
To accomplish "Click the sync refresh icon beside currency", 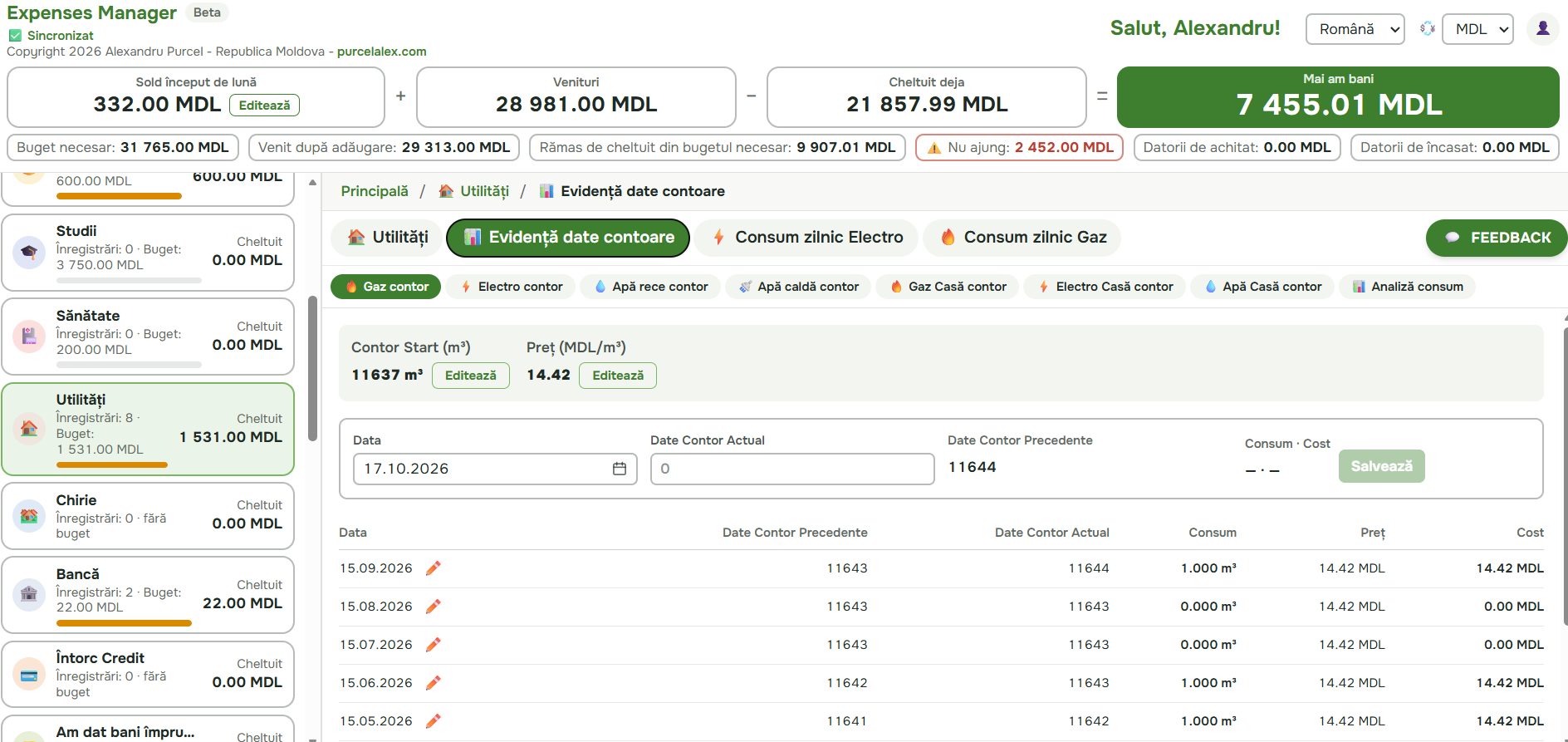I will 1428,29.
